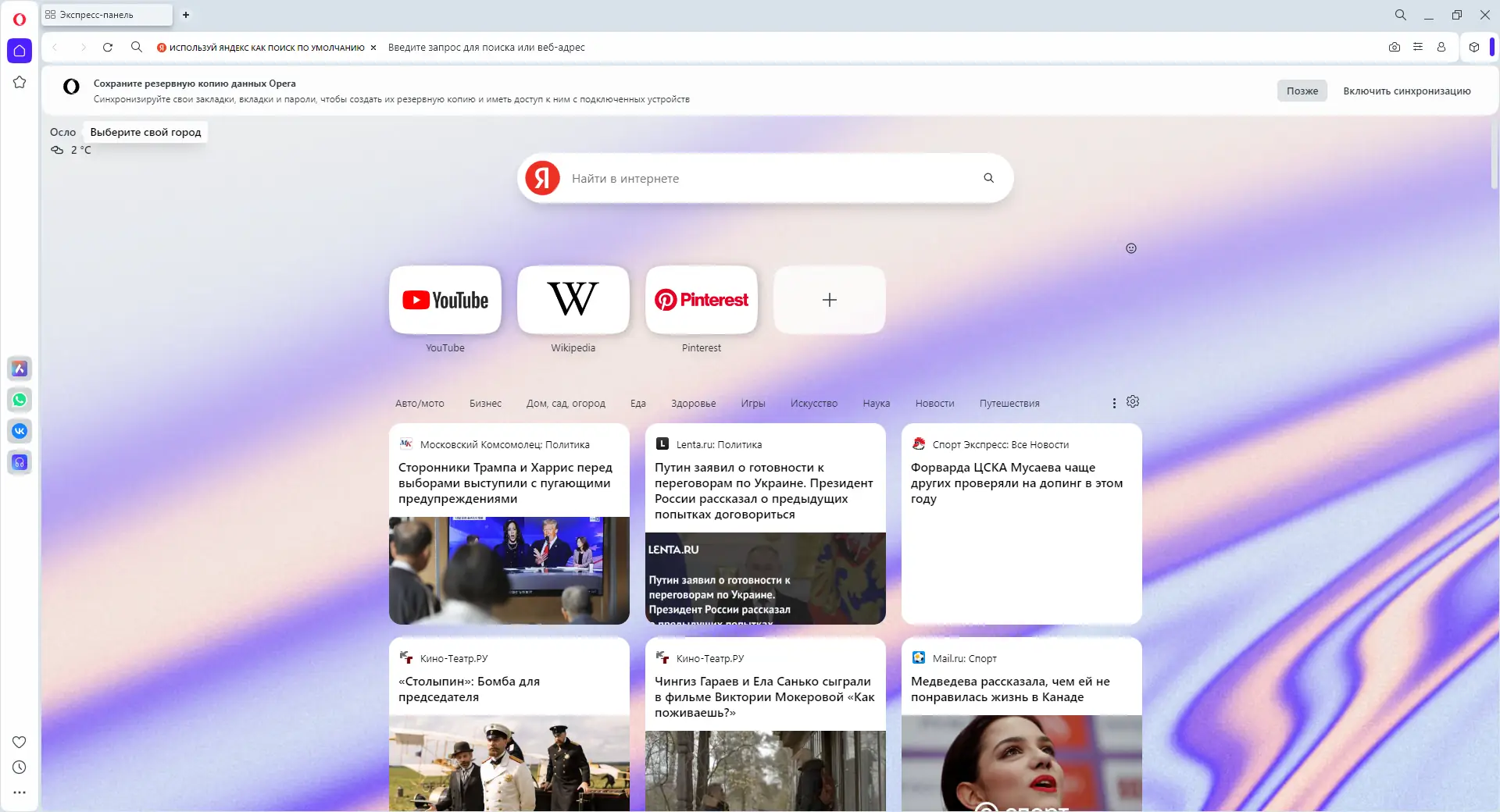The height and width of the screenshot is (812, 1500).
Task: Switch news feed to Путешествия
Action: coord(1009,404)
